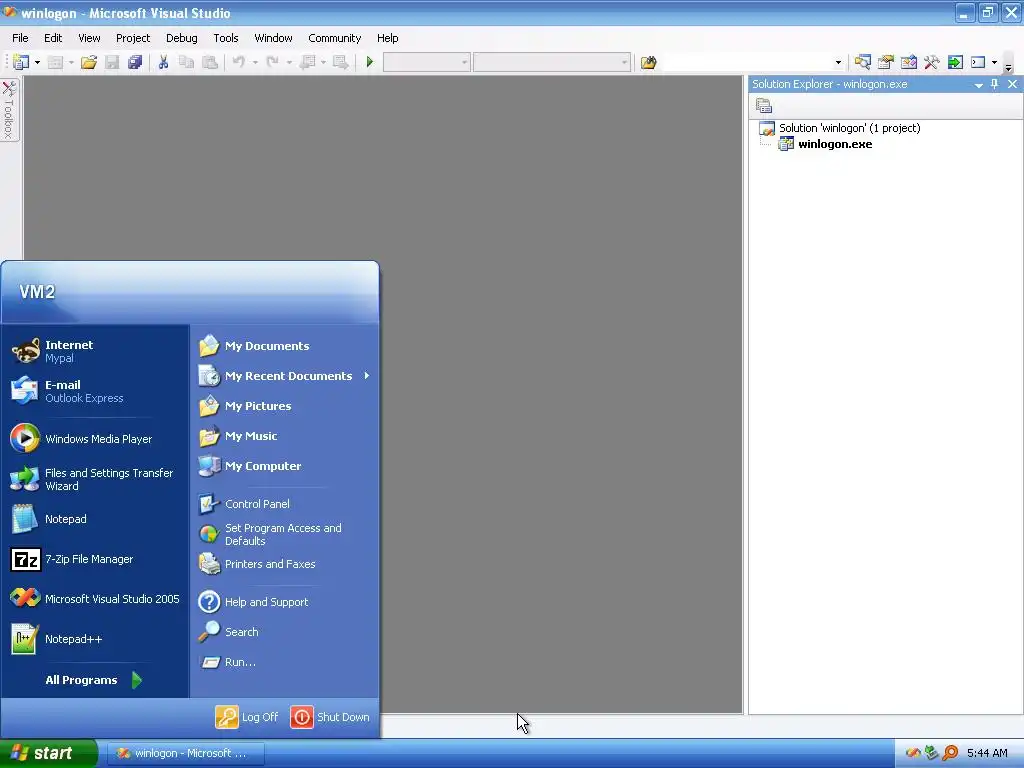Open the Window menu
The image size is (1024, 768).
point(273,38)
